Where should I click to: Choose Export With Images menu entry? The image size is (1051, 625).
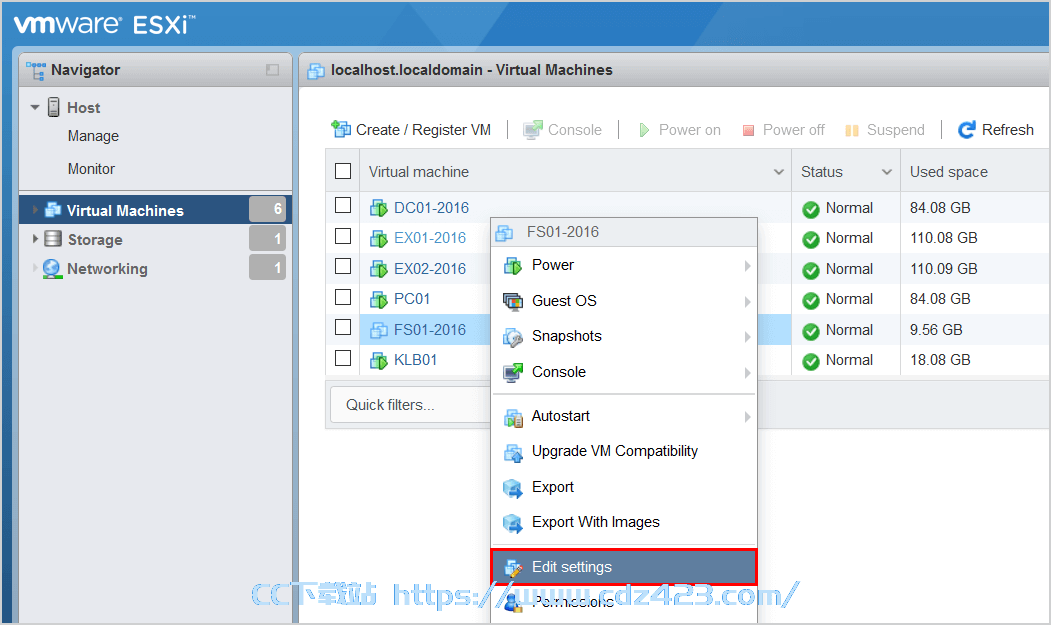coord(624,522)
